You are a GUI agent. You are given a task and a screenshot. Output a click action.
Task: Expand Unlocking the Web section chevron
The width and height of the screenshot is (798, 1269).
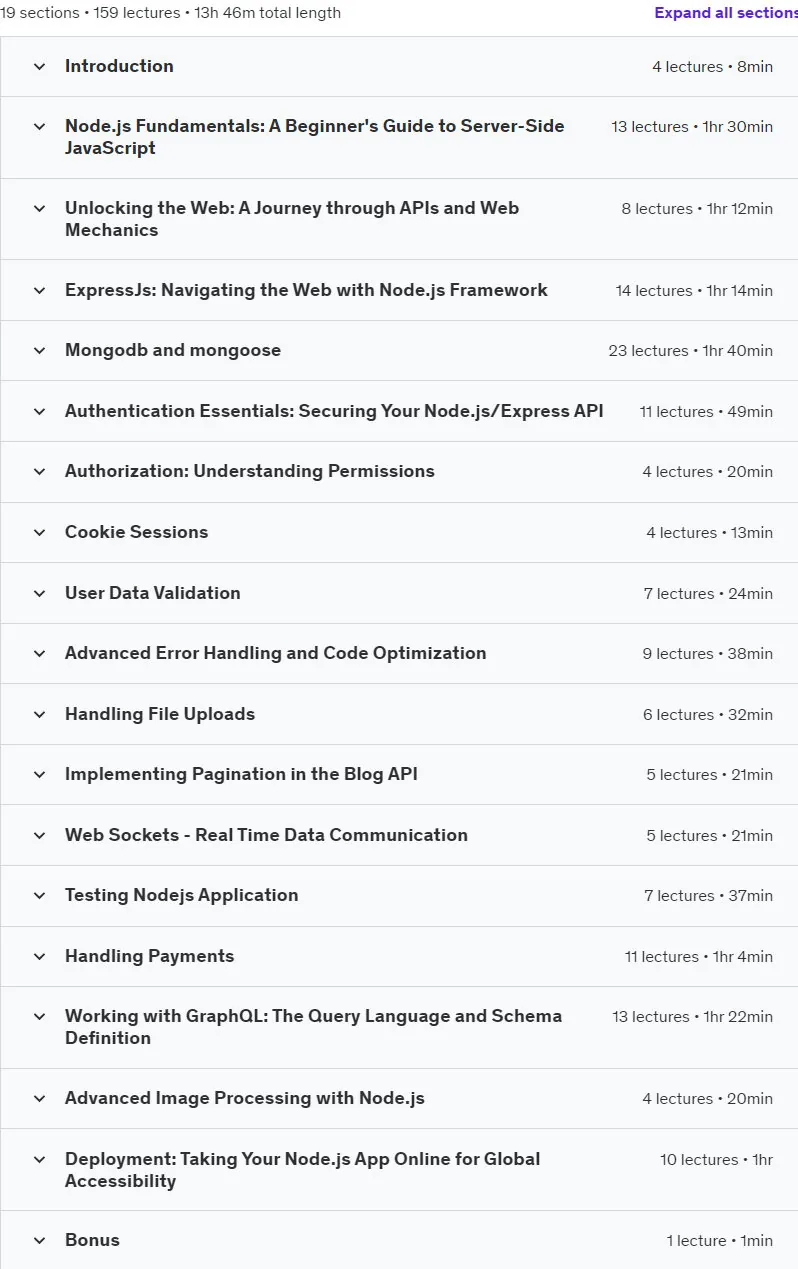point(40,209)
